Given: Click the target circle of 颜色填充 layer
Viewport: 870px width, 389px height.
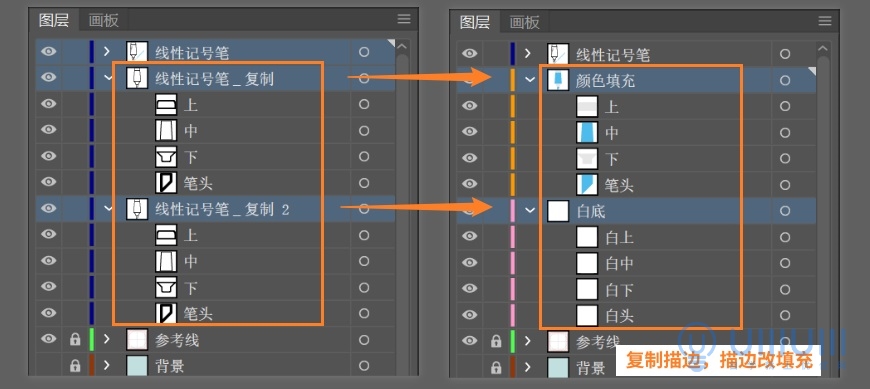Looking at the screenshot, I should 785,80.
